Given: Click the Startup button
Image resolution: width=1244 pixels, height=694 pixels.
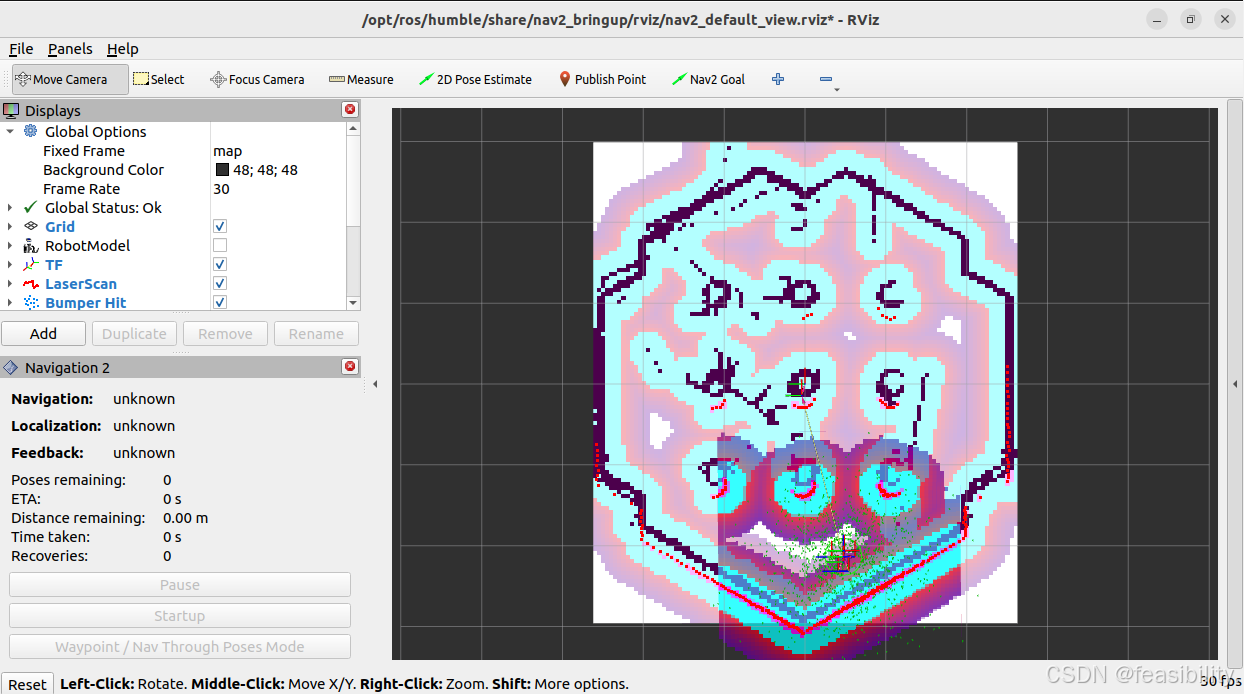Looking at the screenshot, I should (x=180, y=615).
